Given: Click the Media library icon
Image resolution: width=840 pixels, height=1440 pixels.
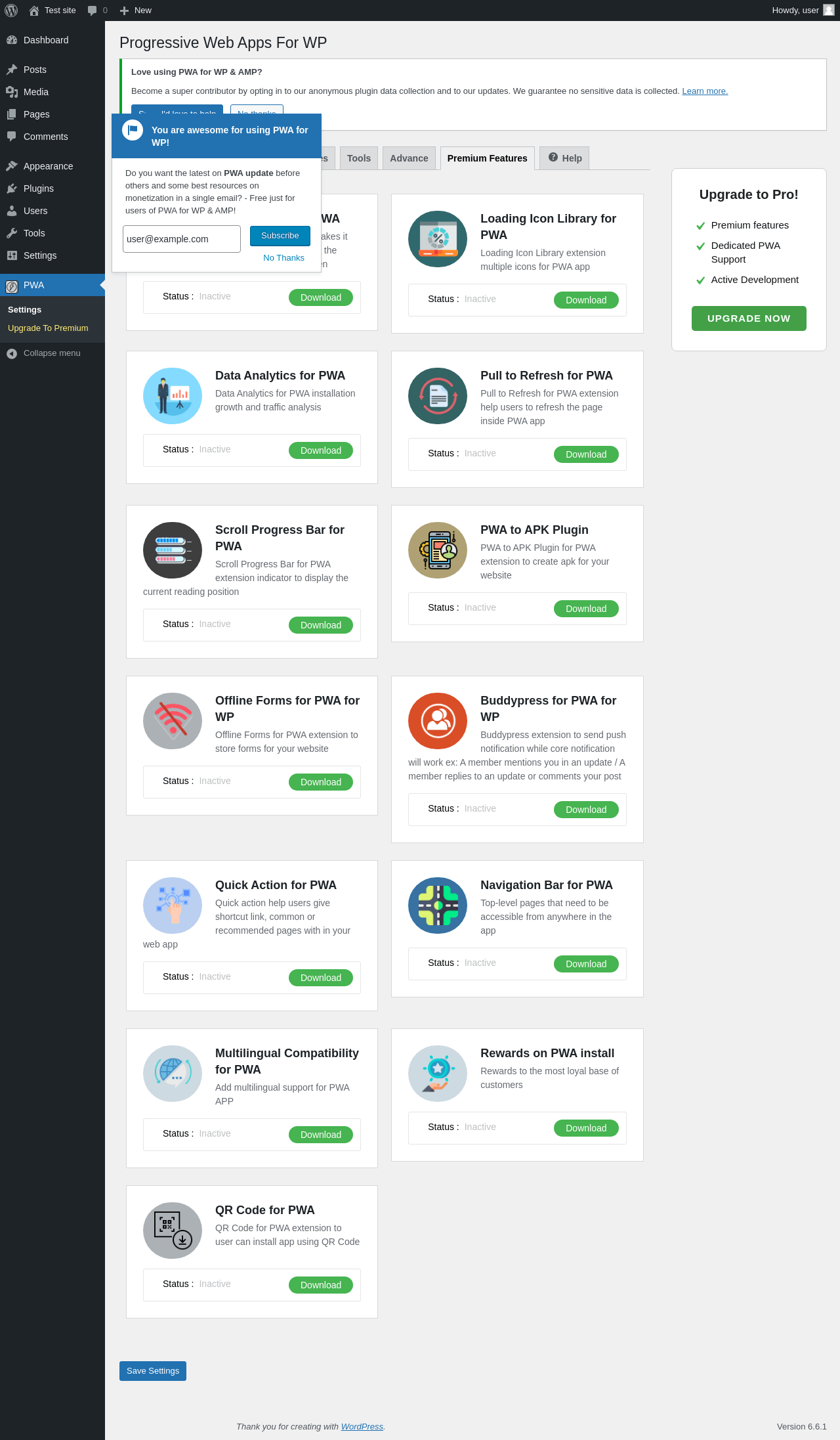Looking at the screenshot, I should click(x=12, y=92).
